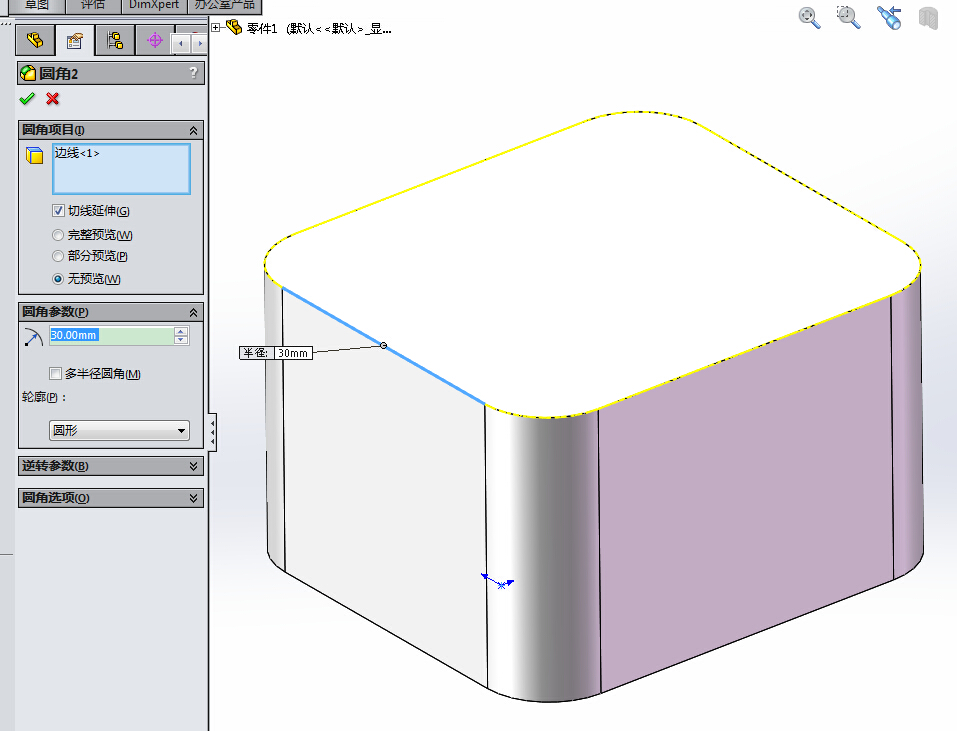Open the ConfigurationManager tab icon
Screen dimensions: 957x731
[x=115, y=40]
